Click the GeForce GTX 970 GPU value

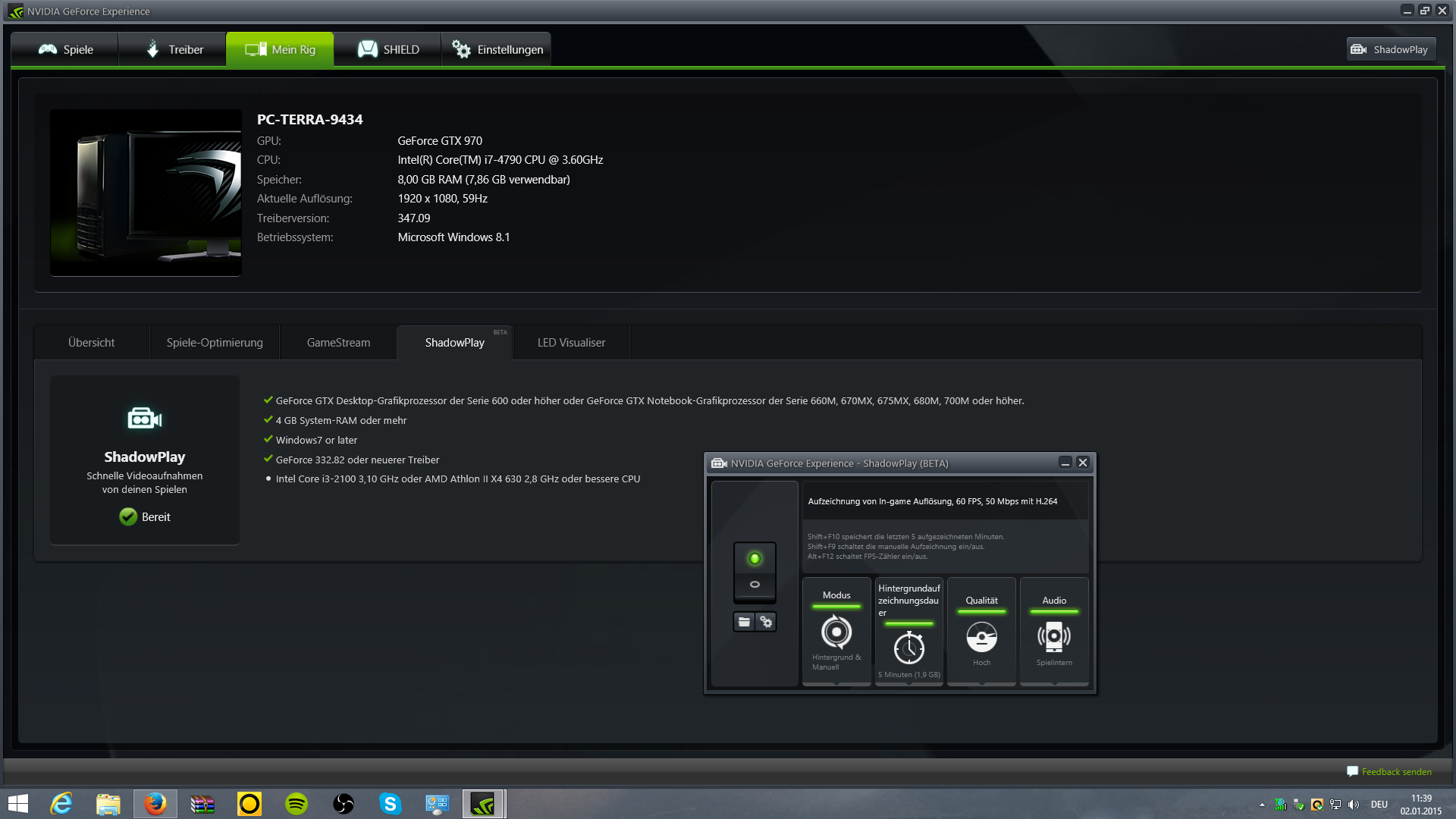pos(440,141)
